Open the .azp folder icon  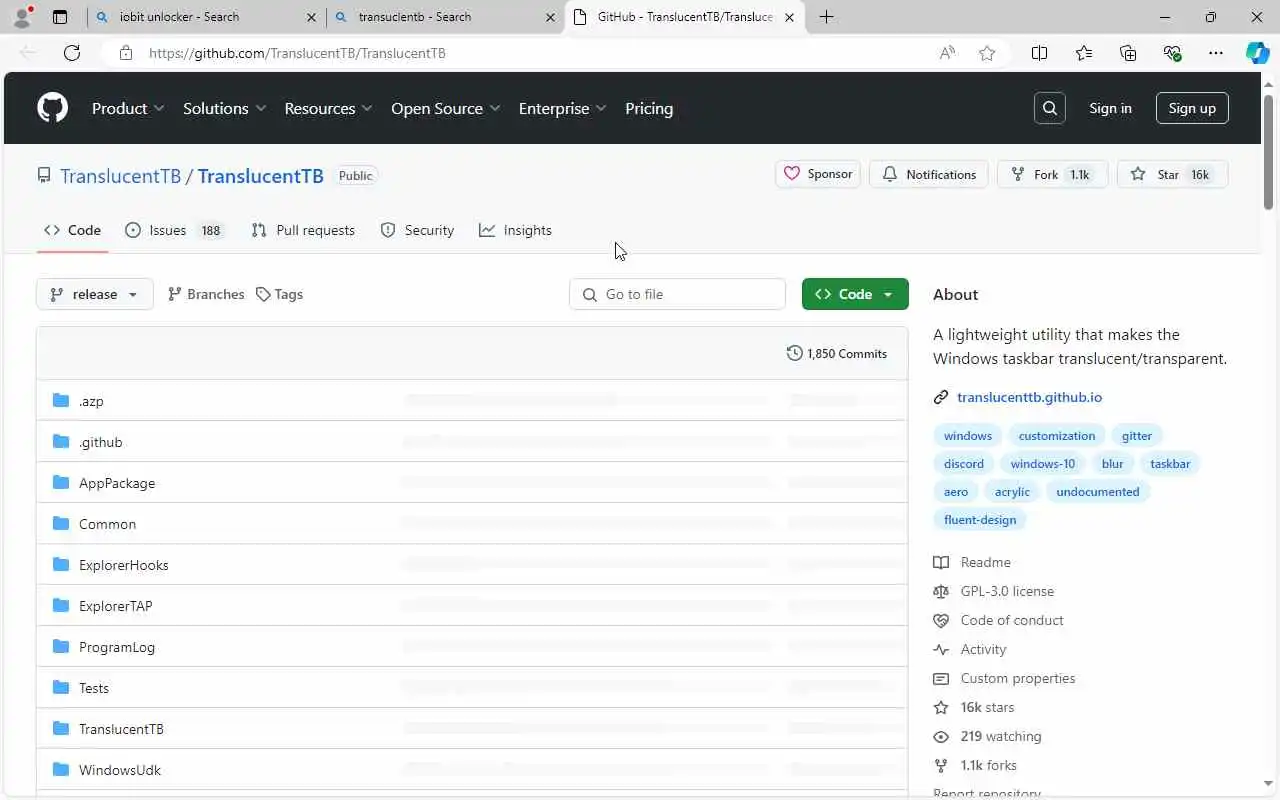[61, 400]
